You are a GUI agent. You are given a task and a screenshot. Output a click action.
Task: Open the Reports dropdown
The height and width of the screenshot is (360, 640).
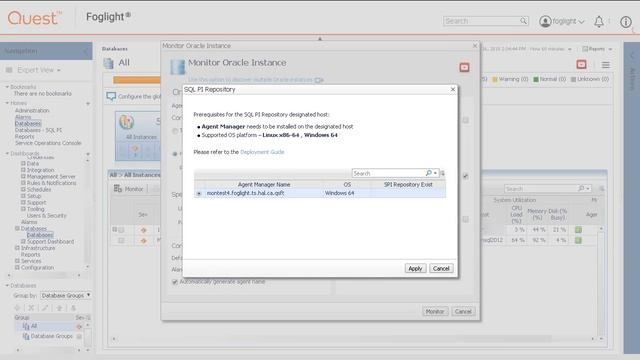[x=597, y=49]
